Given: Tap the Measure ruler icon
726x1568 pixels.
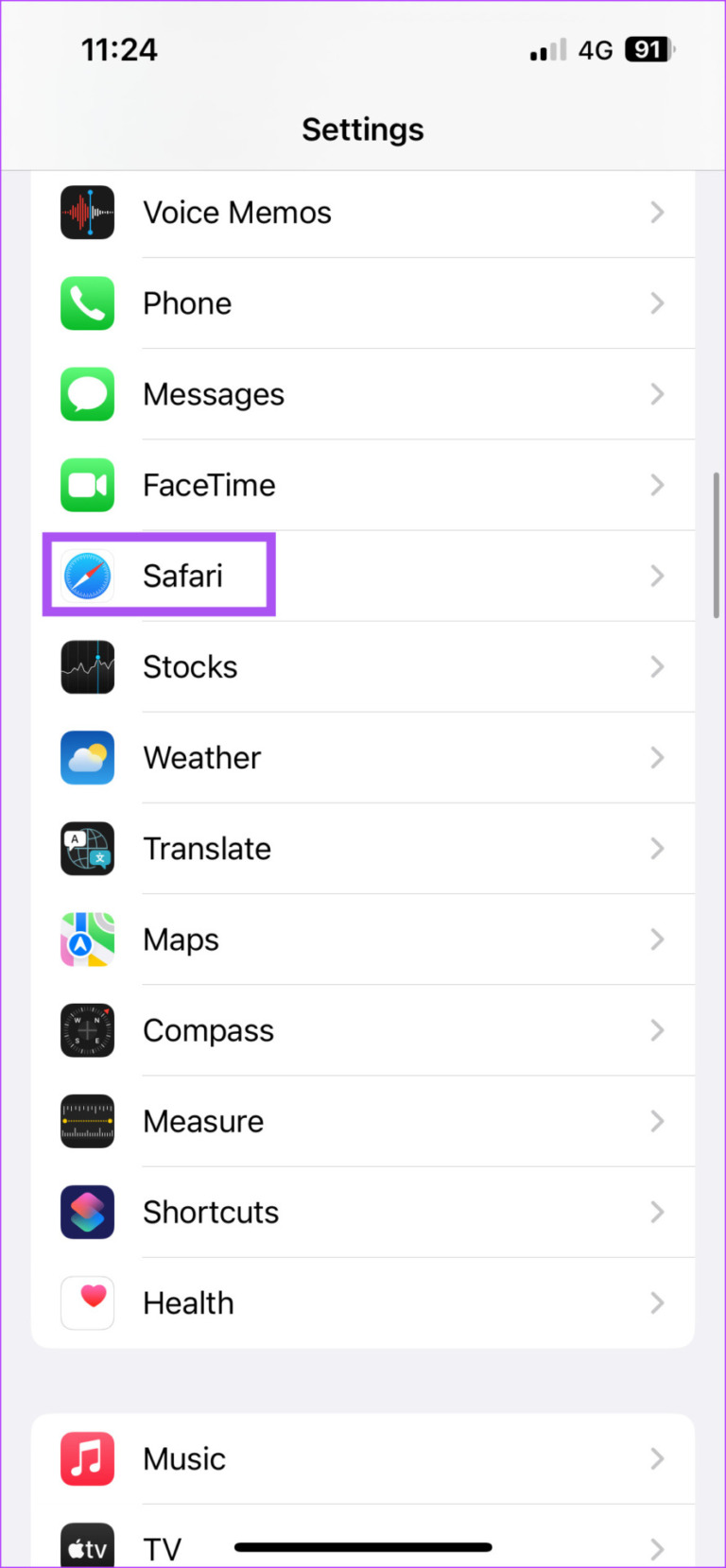Looking at the screenshot, I should (87, 1121).
